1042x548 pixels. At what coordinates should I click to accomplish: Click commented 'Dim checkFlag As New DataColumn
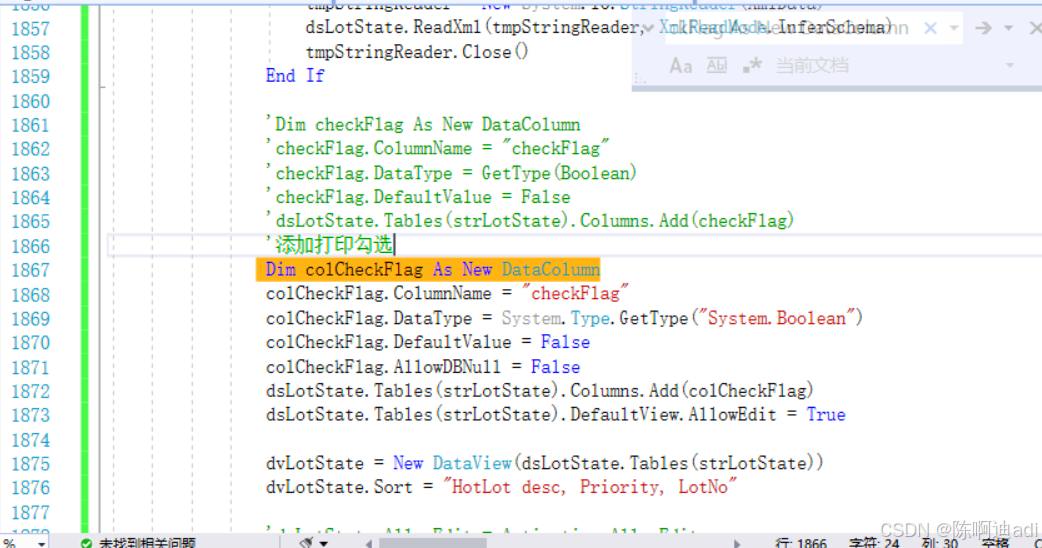point(423,124)
